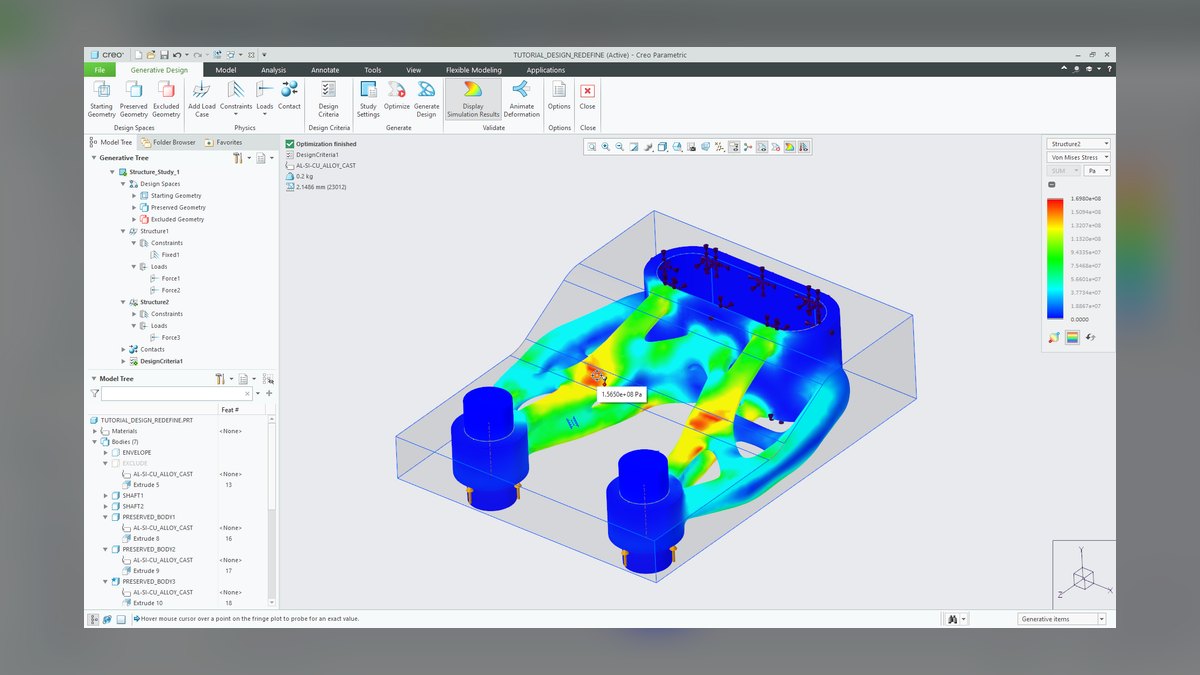This screenshot has height=675, width=1200.
Task: Click the Model Tree vertical scrollbar
Action: pos(272,510)
